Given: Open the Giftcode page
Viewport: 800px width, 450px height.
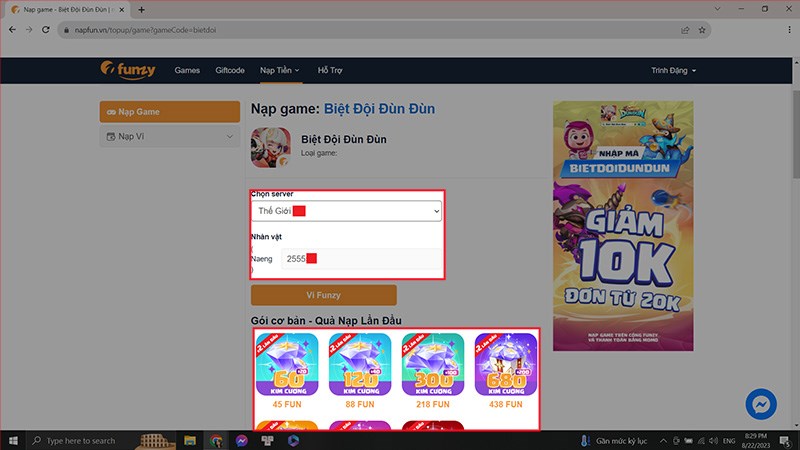Looking at the screenshot, I should click(x=230, y=70).
